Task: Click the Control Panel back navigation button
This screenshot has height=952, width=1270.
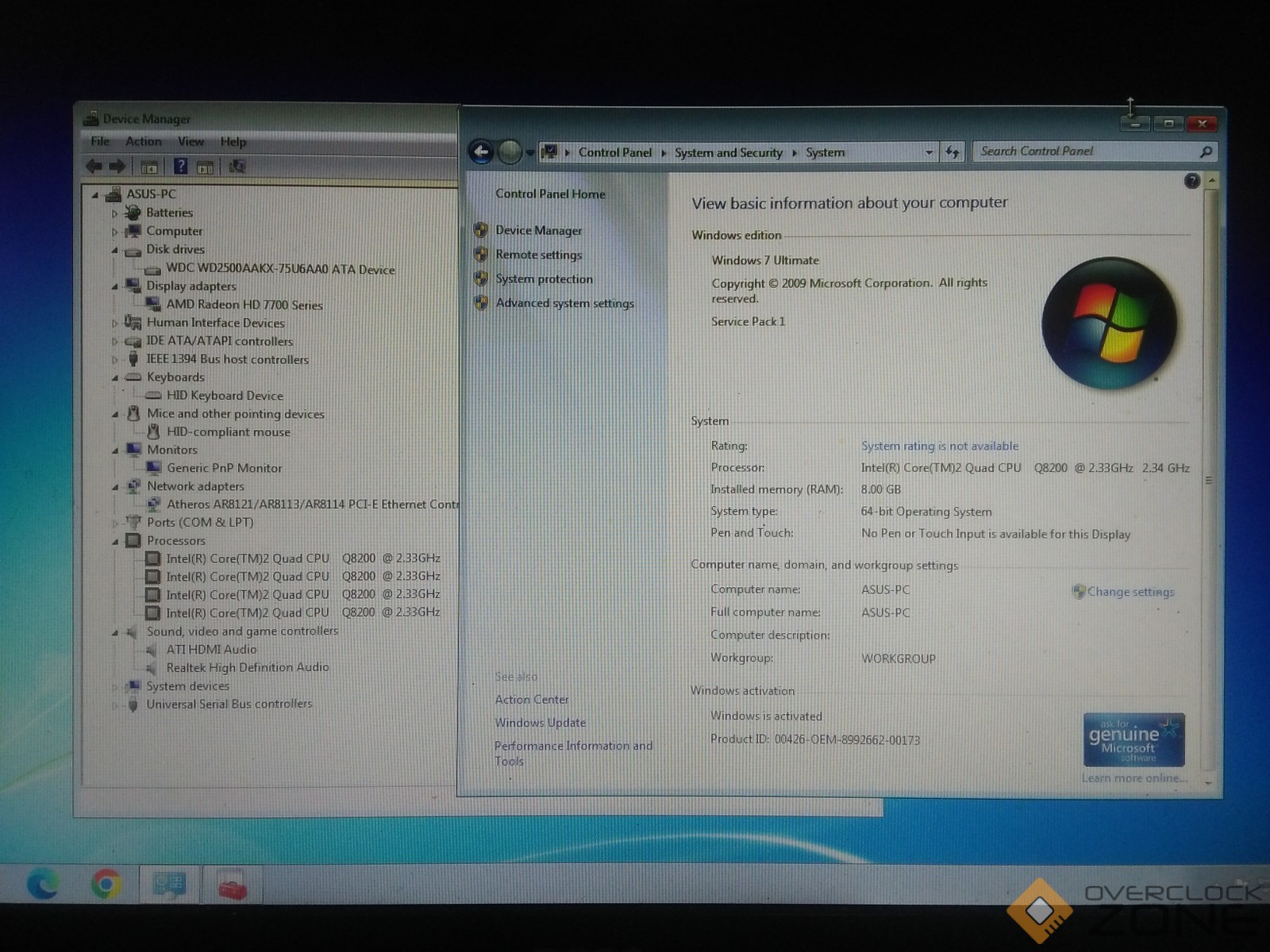Action: 481,152
